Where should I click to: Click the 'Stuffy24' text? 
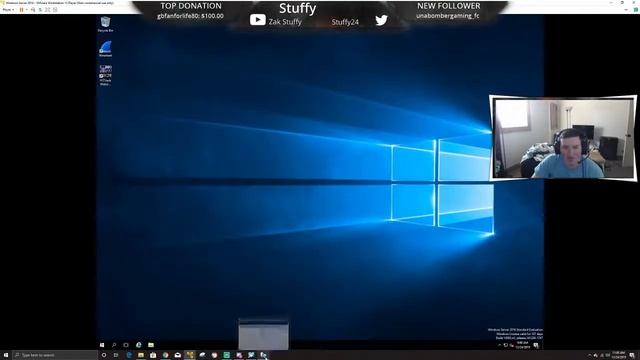pos(345,22)
